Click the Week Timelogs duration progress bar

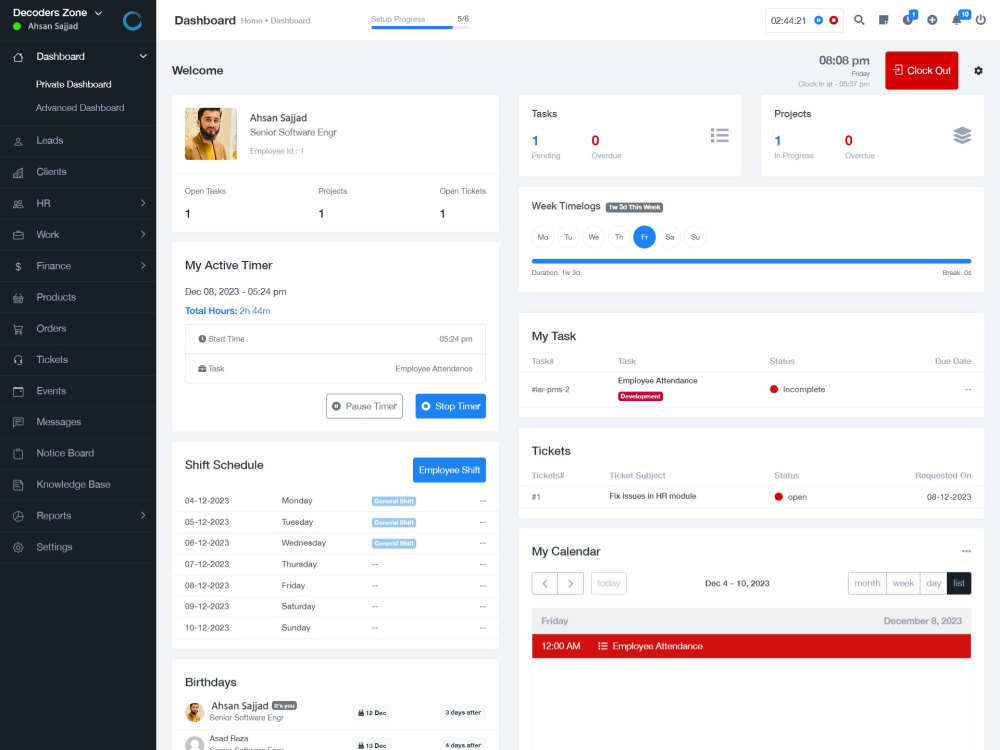point(751,261)
